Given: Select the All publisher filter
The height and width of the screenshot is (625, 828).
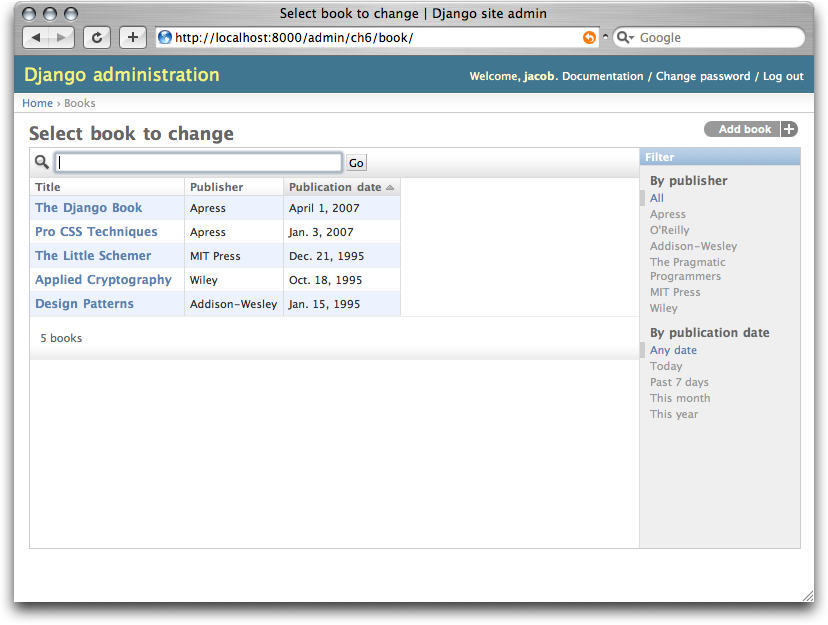Looking at the screenshot, I should click(657, 198).
